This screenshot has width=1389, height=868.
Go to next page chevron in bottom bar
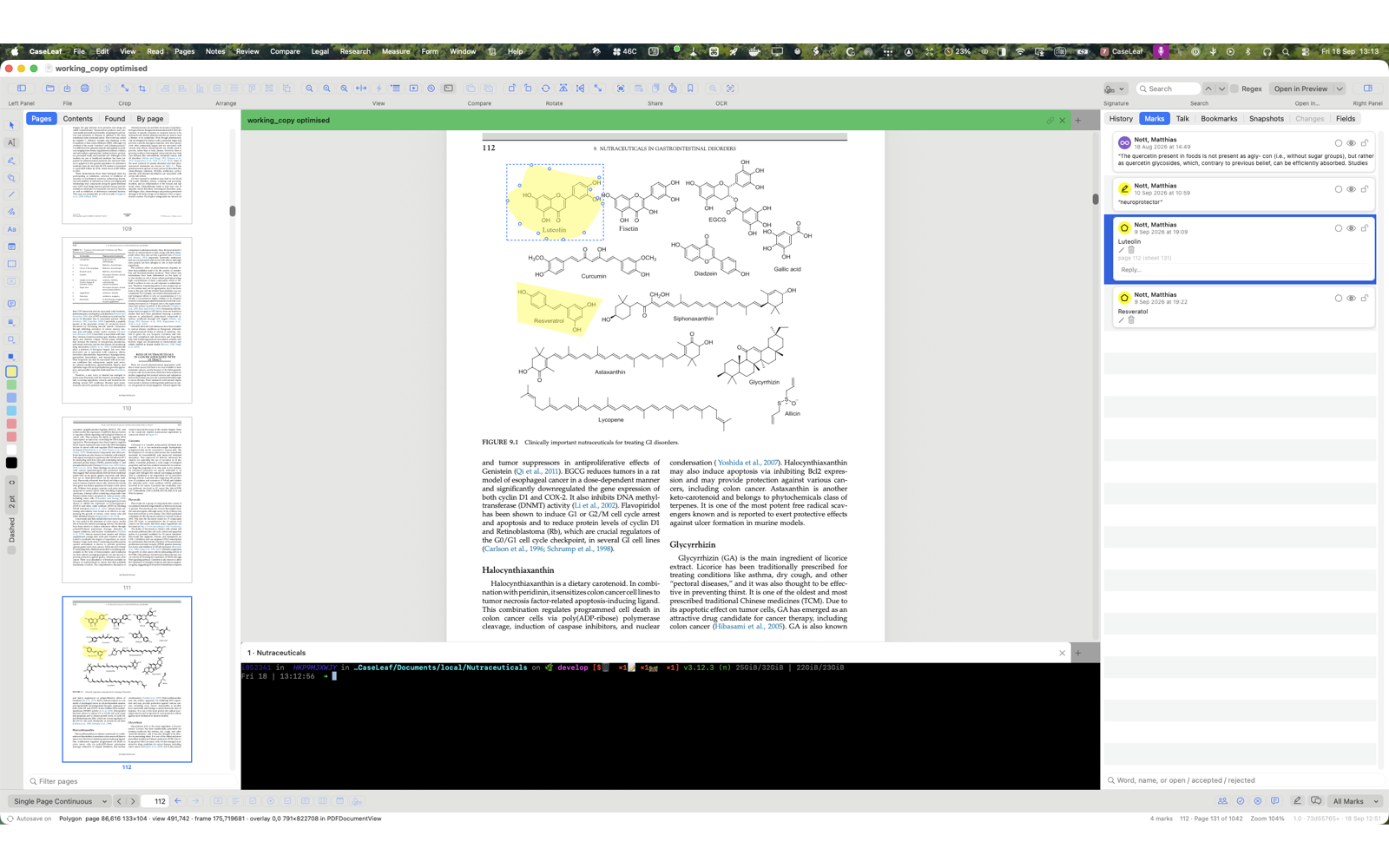(x=133, y=802)
